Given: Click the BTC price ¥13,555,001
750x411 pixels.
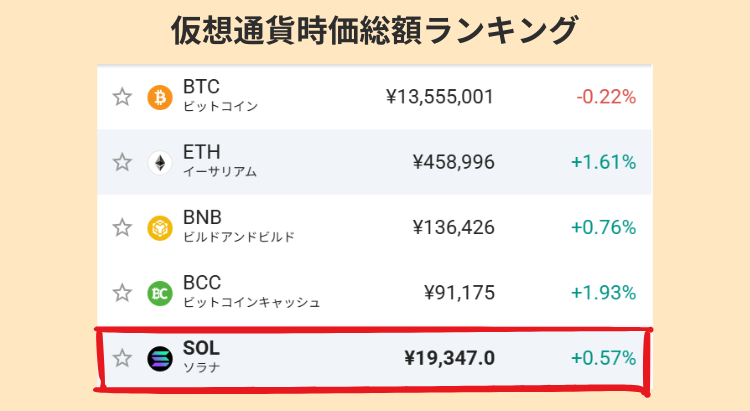Looking at the screenshot, I should point(439,97).
